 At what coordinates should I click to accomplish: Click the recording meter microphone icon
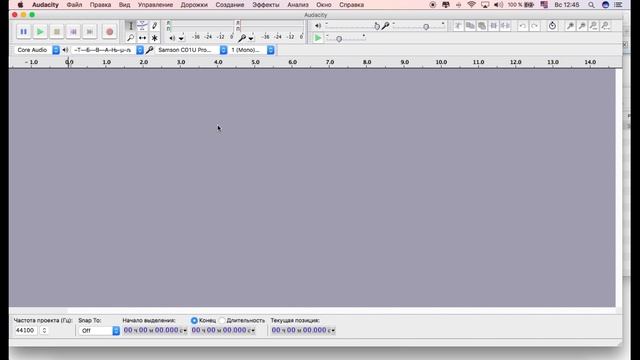pyautogui.click(x=242, y=38)
